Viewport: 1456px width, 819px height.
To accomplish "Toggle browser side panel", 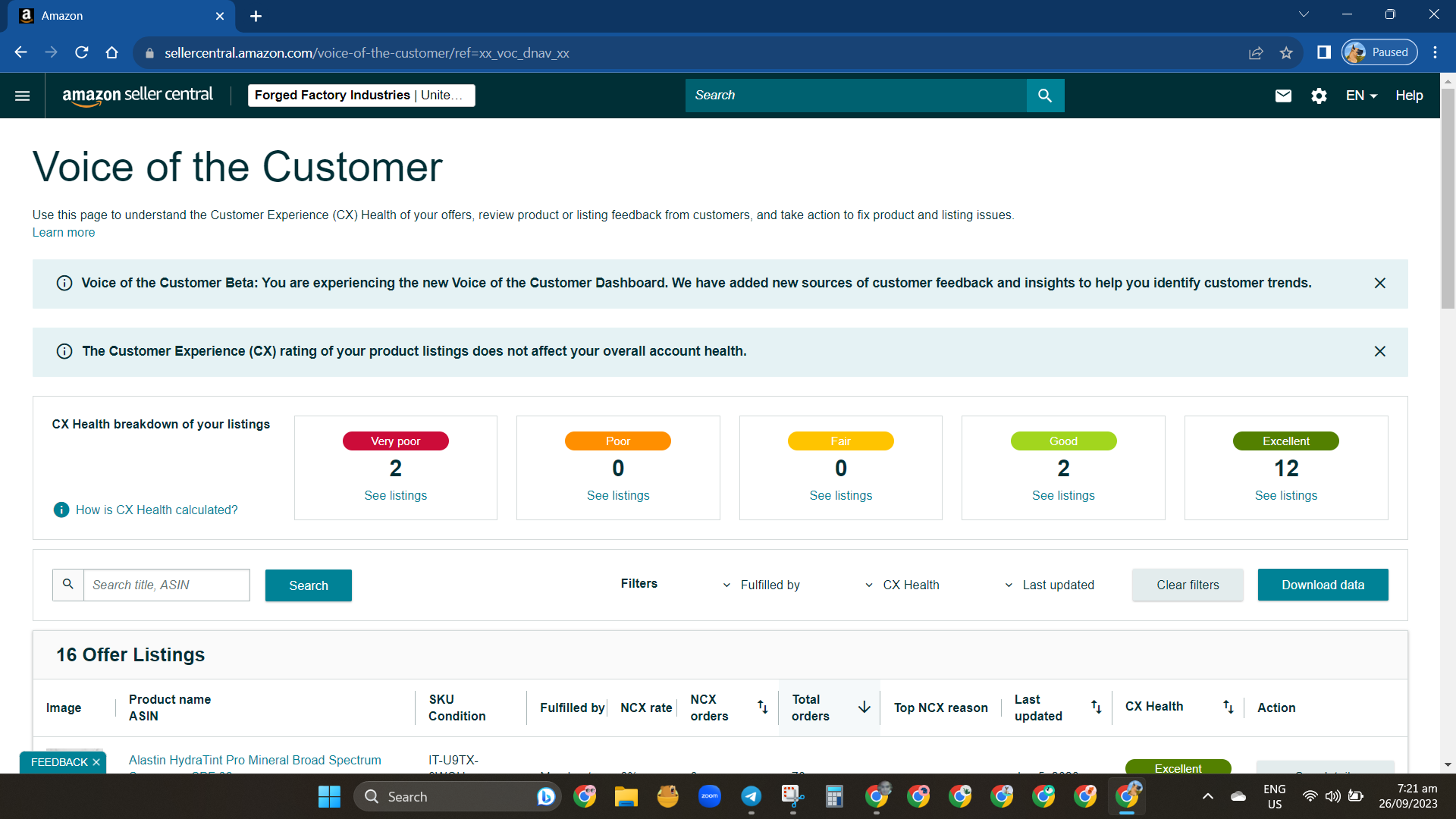I will [x=1324, y=52].
